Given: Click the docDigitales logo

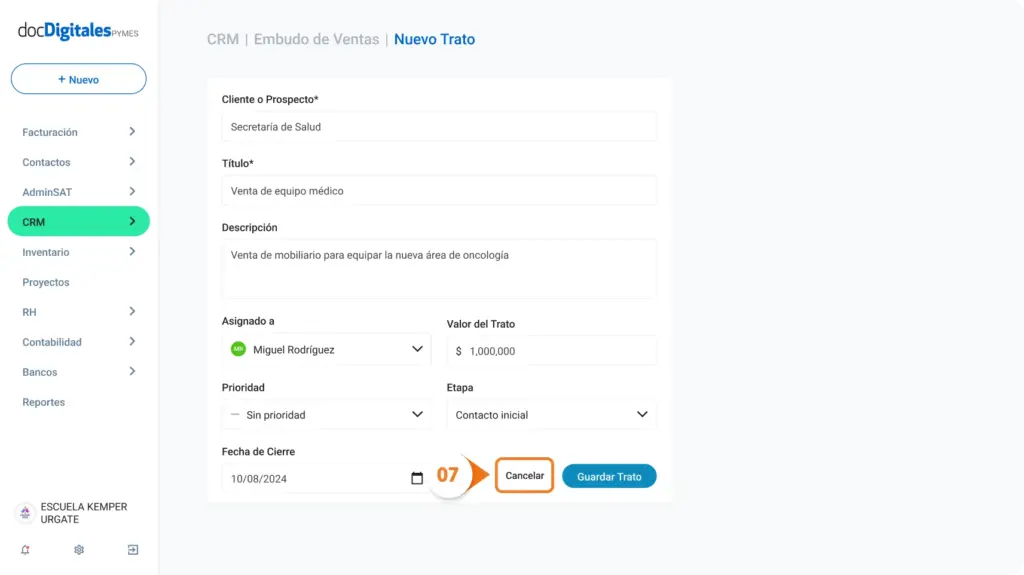Looking at the screenshot, I should [78, 31].
